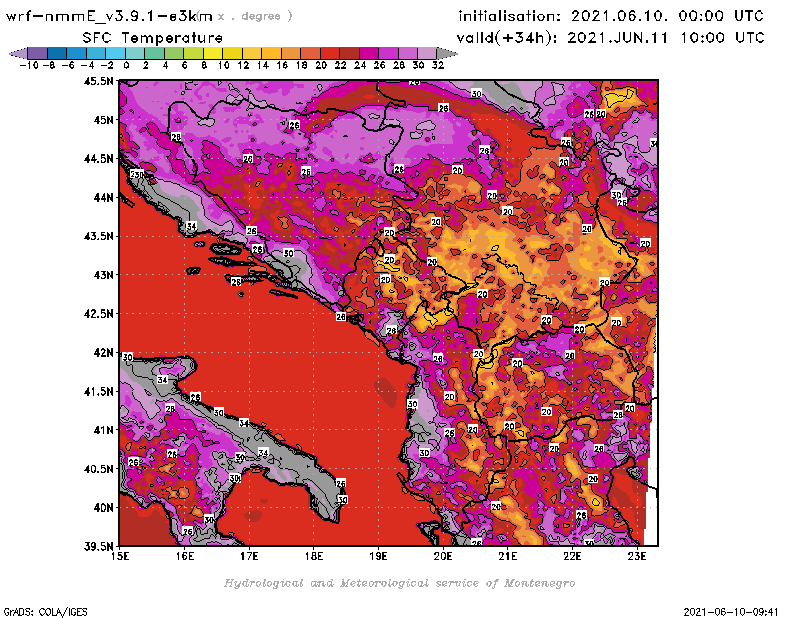This screenshot has width=800, height=618.
Task: Click the 45.5N latitude axis label
Action: tap(98, 81)
